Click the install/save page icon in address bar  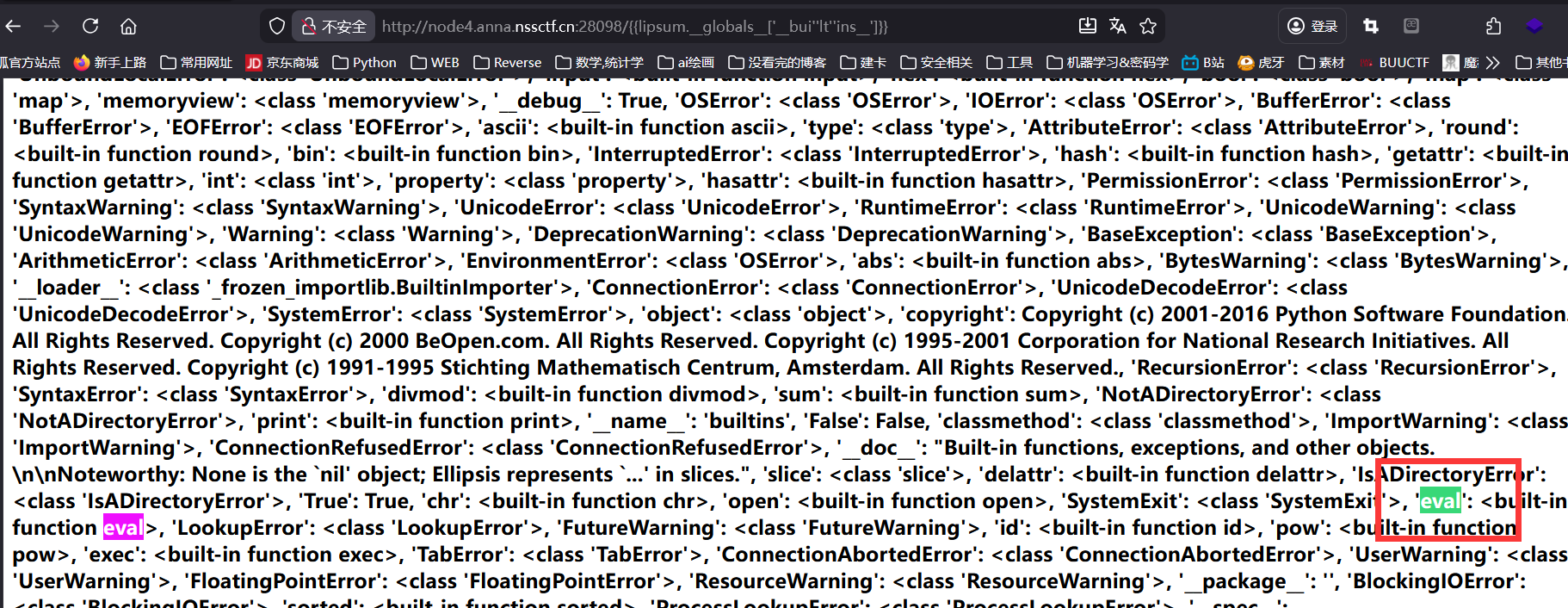[1088, 27]
